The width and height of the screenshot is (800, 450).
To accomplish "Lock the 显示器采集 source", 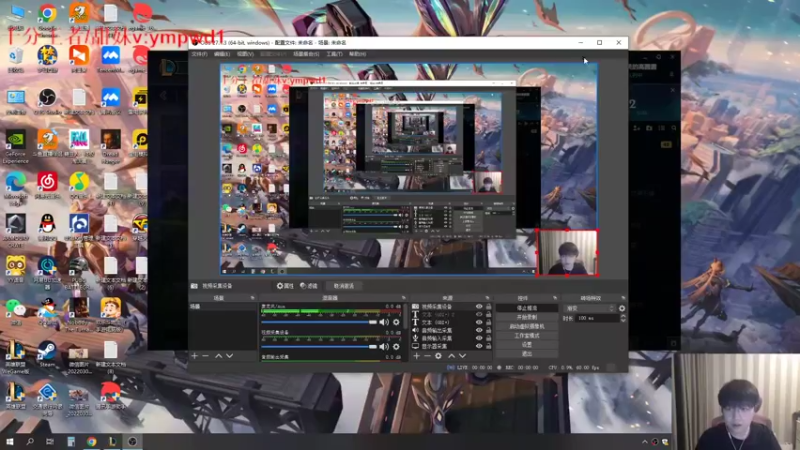I will 488,346.
